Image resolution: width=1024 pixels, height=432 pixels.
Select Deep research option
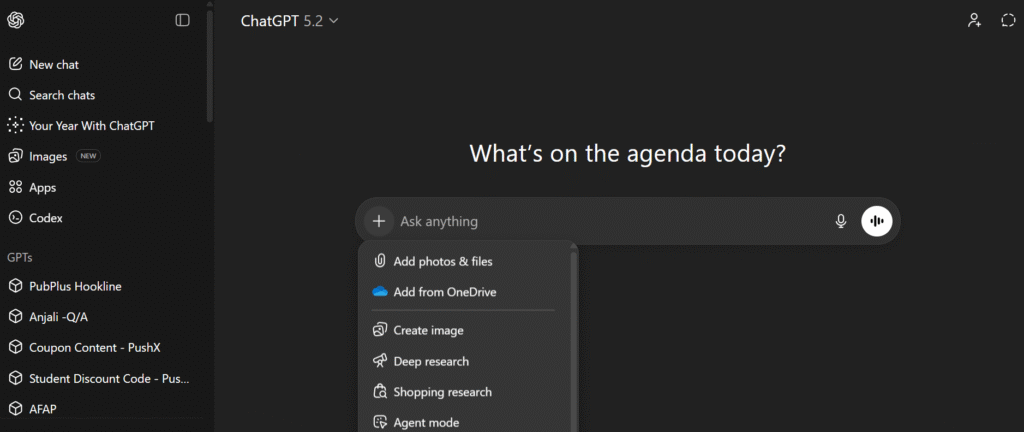click(431, 361)
